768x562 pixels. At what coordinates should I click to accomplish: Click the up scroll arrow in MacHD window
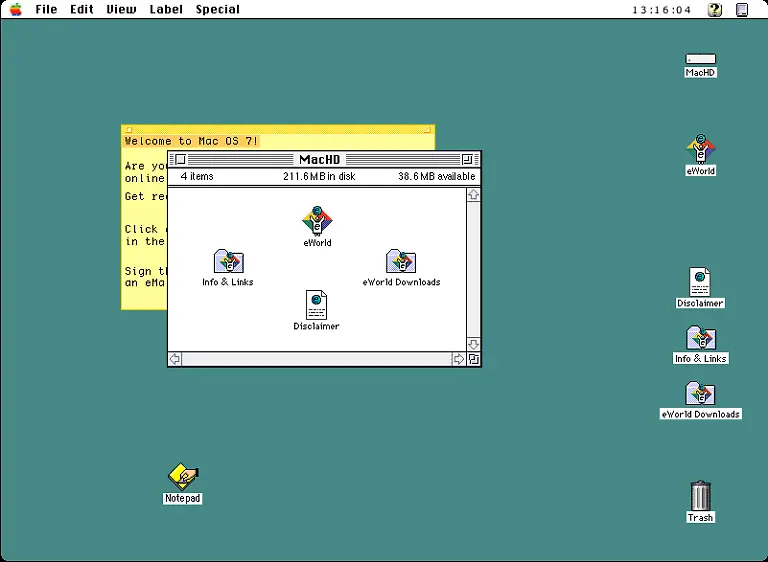473,195
